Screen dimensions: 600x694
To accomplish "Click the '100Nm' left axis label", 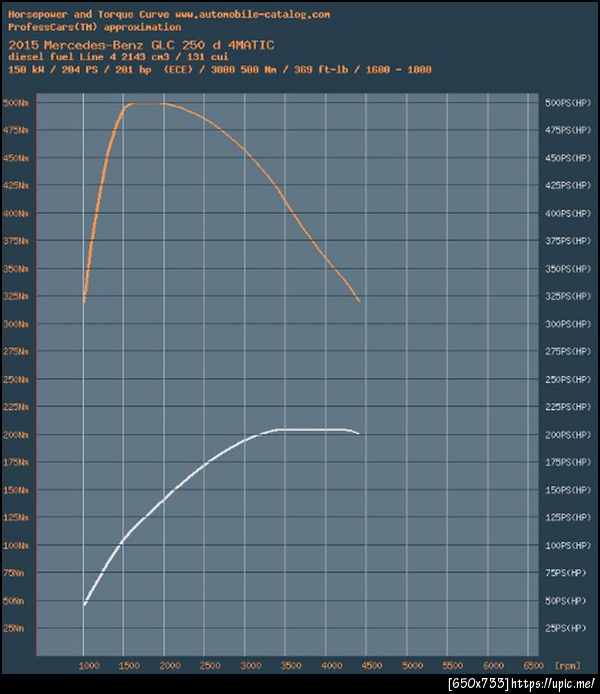I will click(x=15, y=545).
